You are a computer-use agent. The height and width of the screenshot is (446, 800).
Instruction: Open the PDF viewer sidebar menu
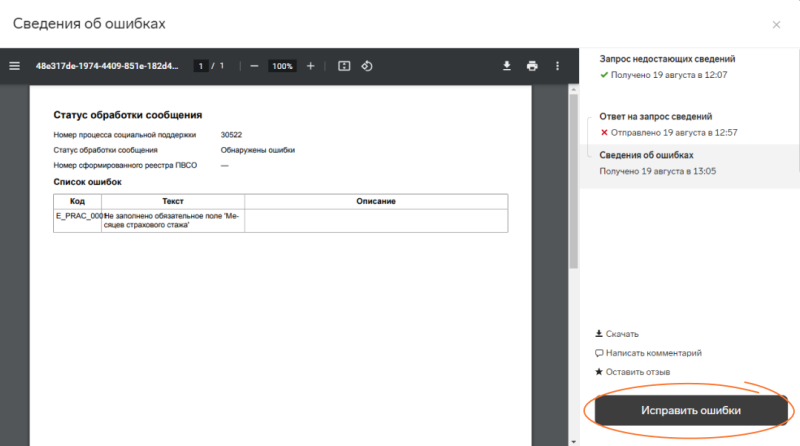tap(14, 66)
